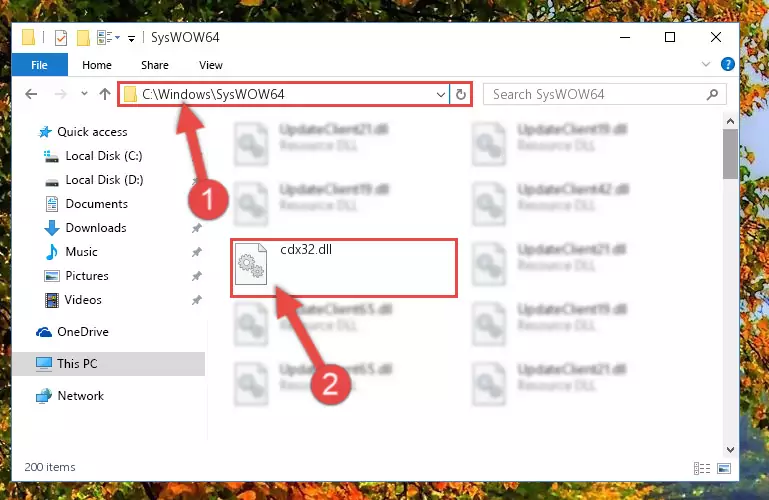Close the SysWOW64 window

tap(716, 37)
